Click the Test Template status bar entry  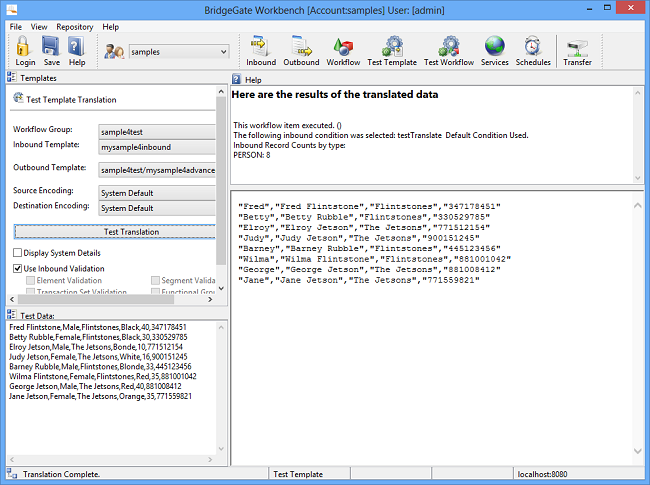coord(298,474)
